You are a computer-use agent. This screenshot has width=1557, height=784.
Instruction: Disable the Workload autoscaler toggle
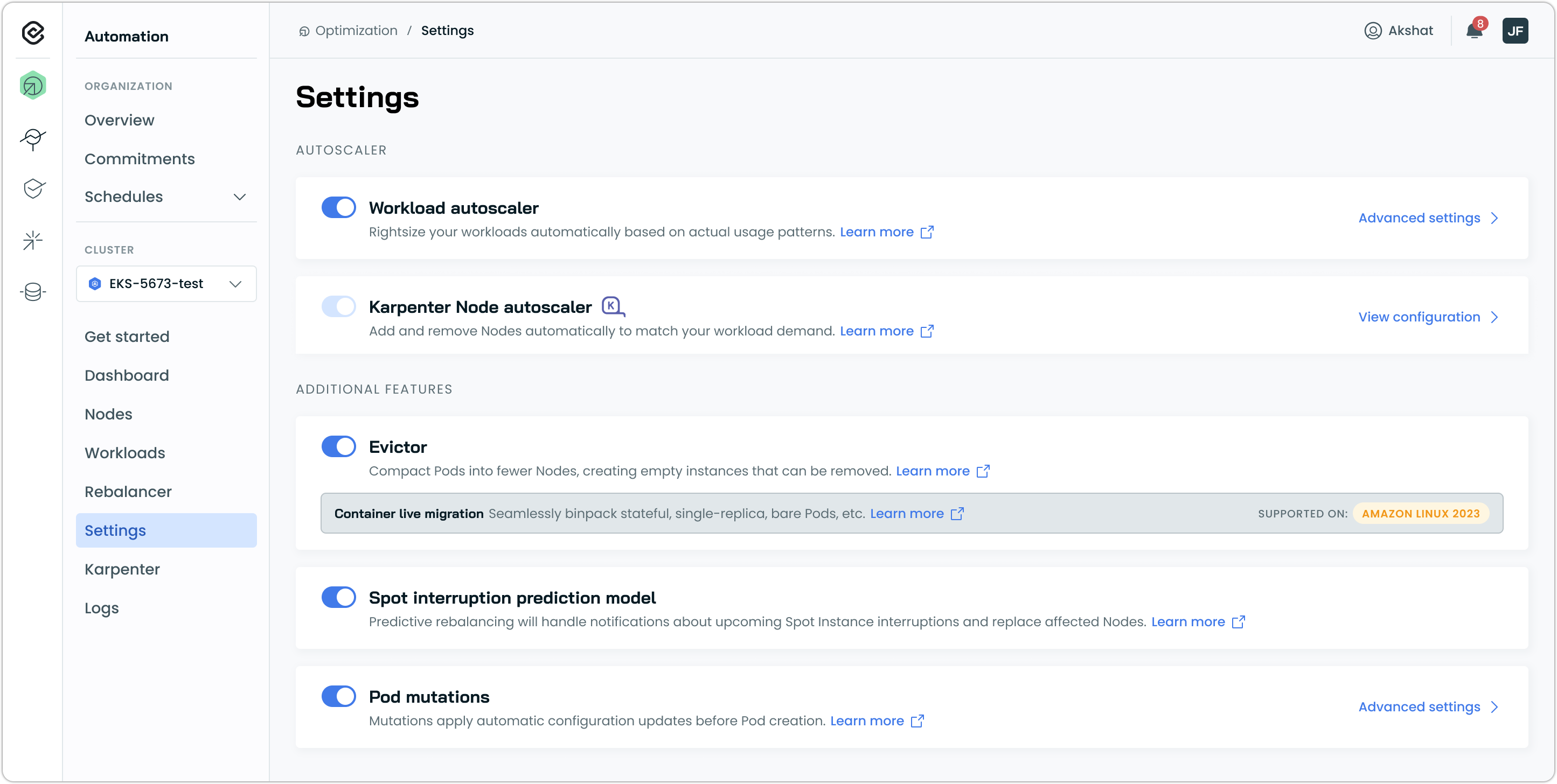(338, 208)
